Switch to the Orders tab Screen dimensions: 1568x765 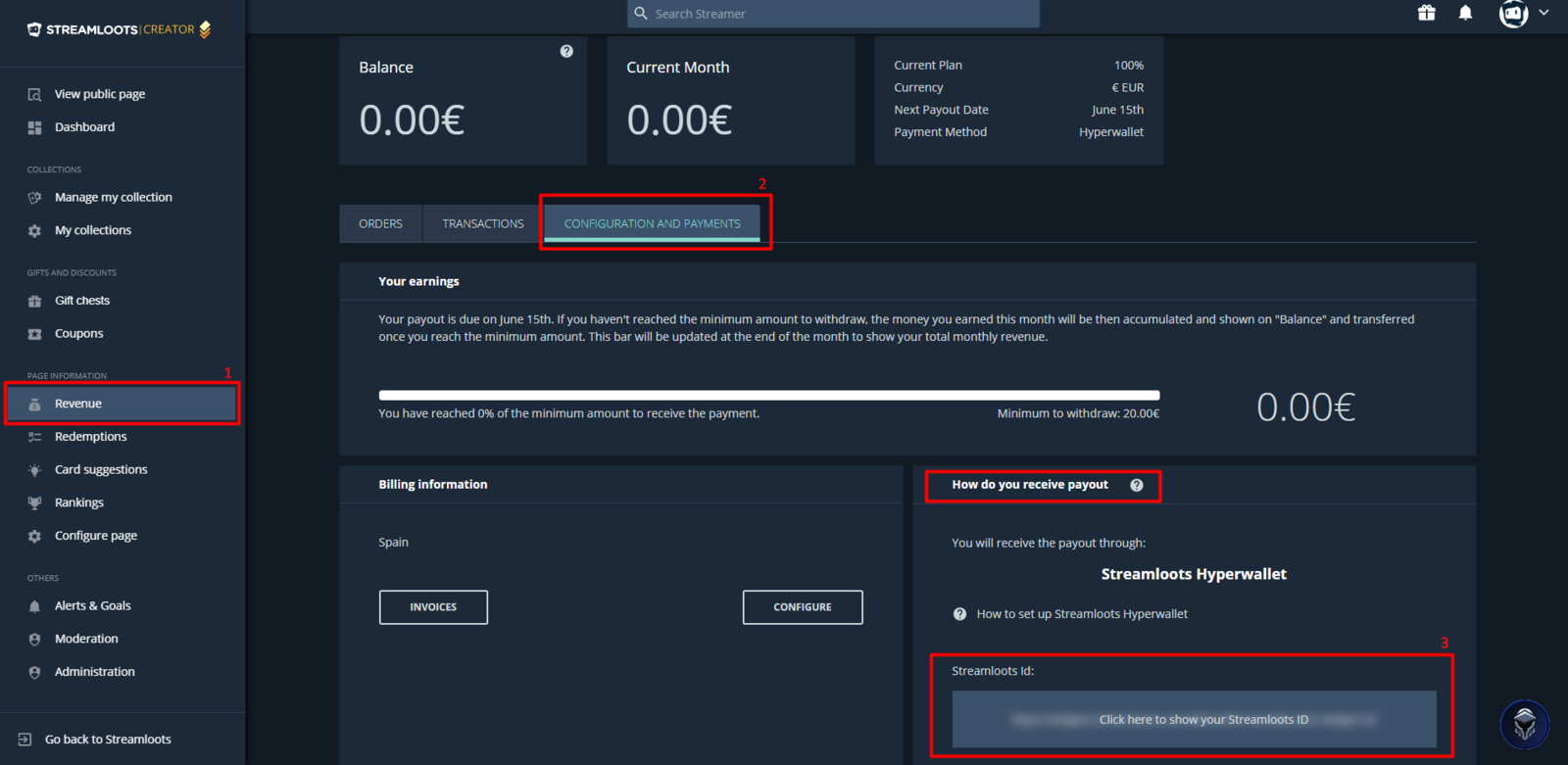pos(380,223)
